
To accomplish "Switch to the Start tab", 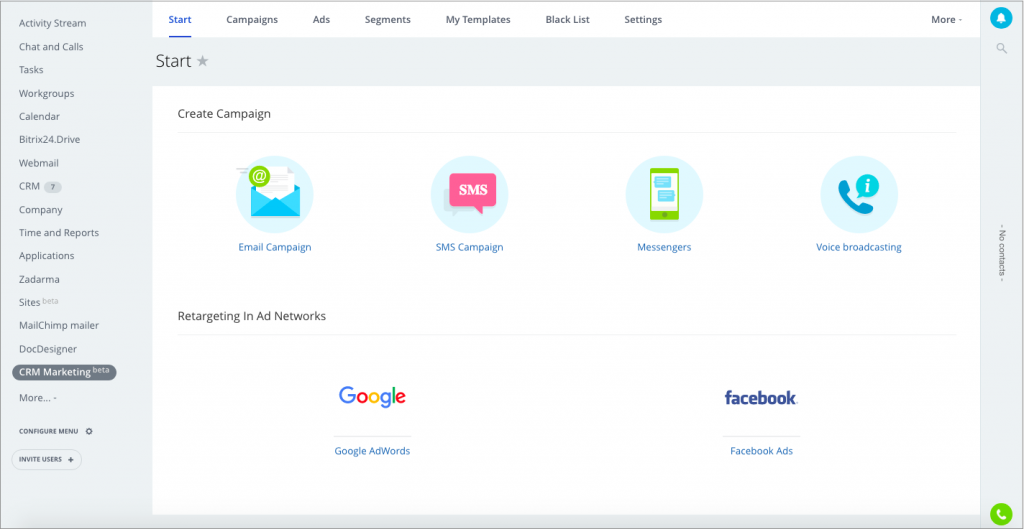I will click(x=180, y=20).
